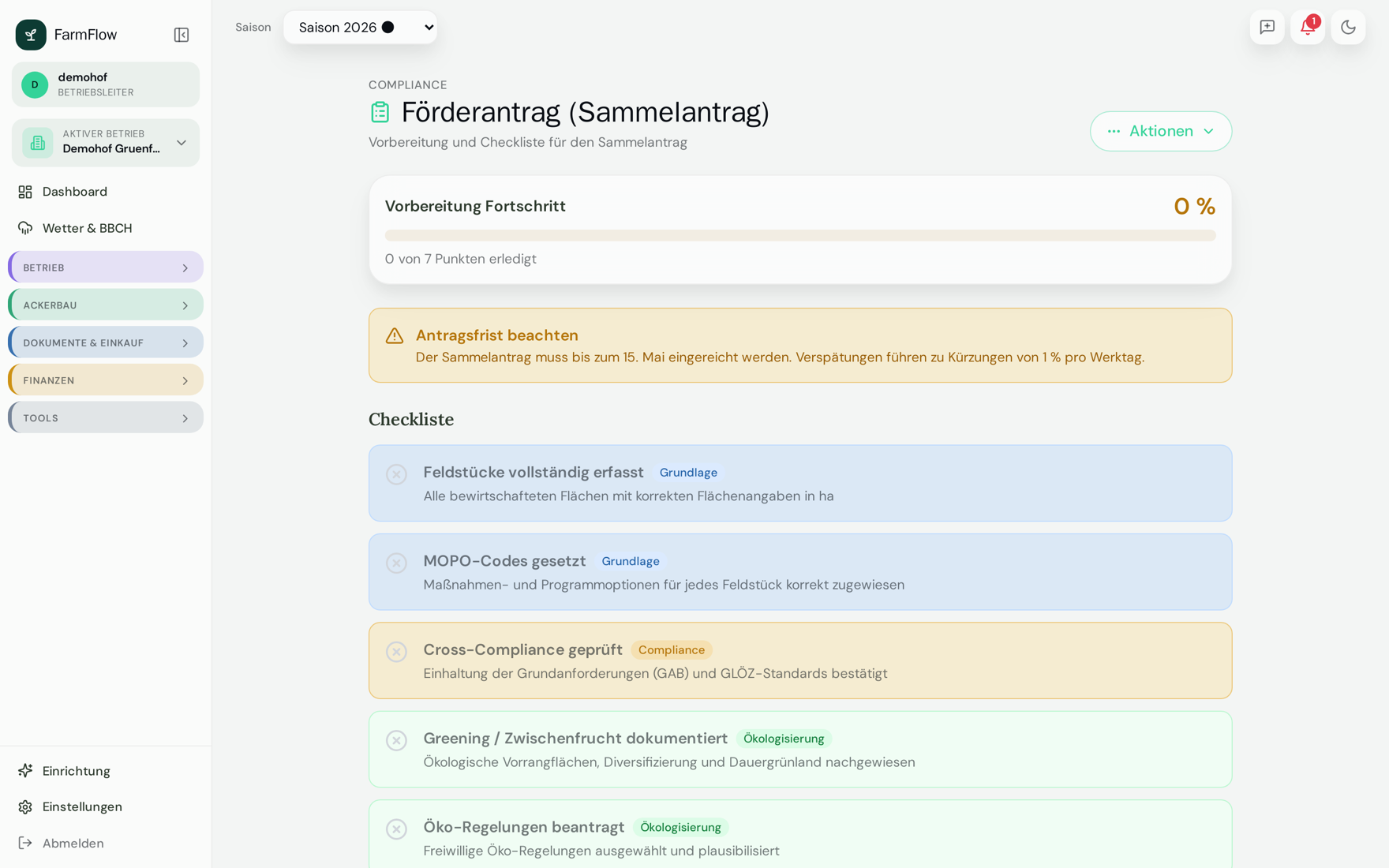1389x868 pixels.
Task: Click the COMPLIANCE breadcrumb label
Action: [x=408, y=84]
